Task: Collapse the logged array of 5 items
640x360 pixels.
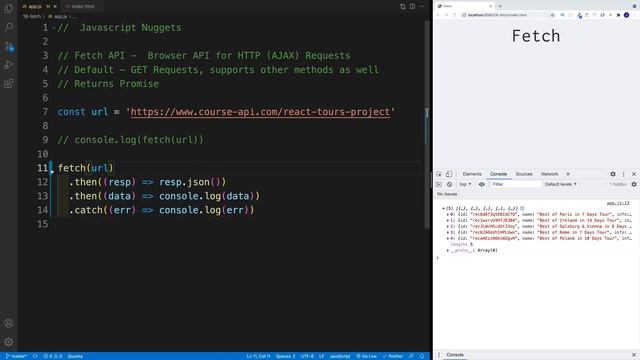Action: (x=443, y=208)
